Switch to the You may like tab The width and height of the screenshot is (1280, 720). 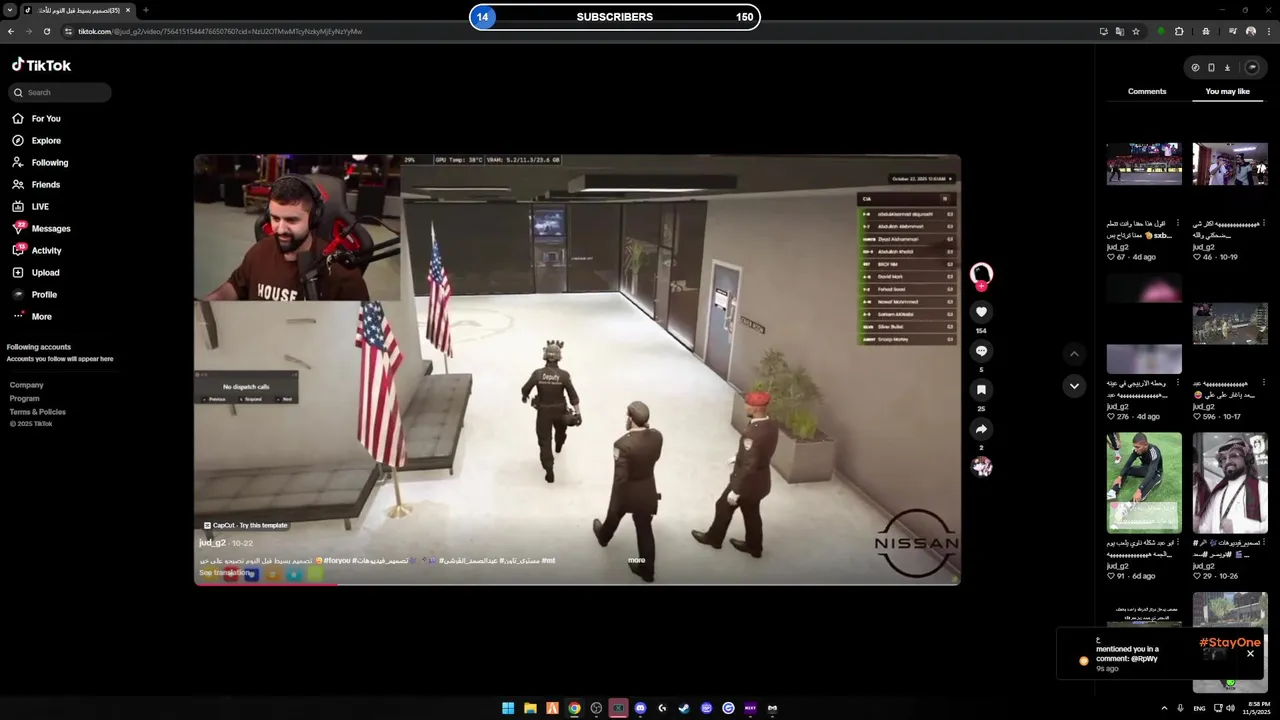pos(1228,91)
